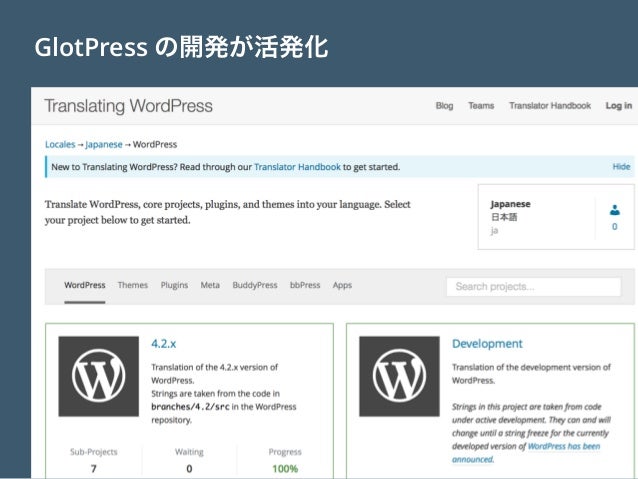Click the branches/4.2/src code text
The image size is (638, 479).
point(190,407)
